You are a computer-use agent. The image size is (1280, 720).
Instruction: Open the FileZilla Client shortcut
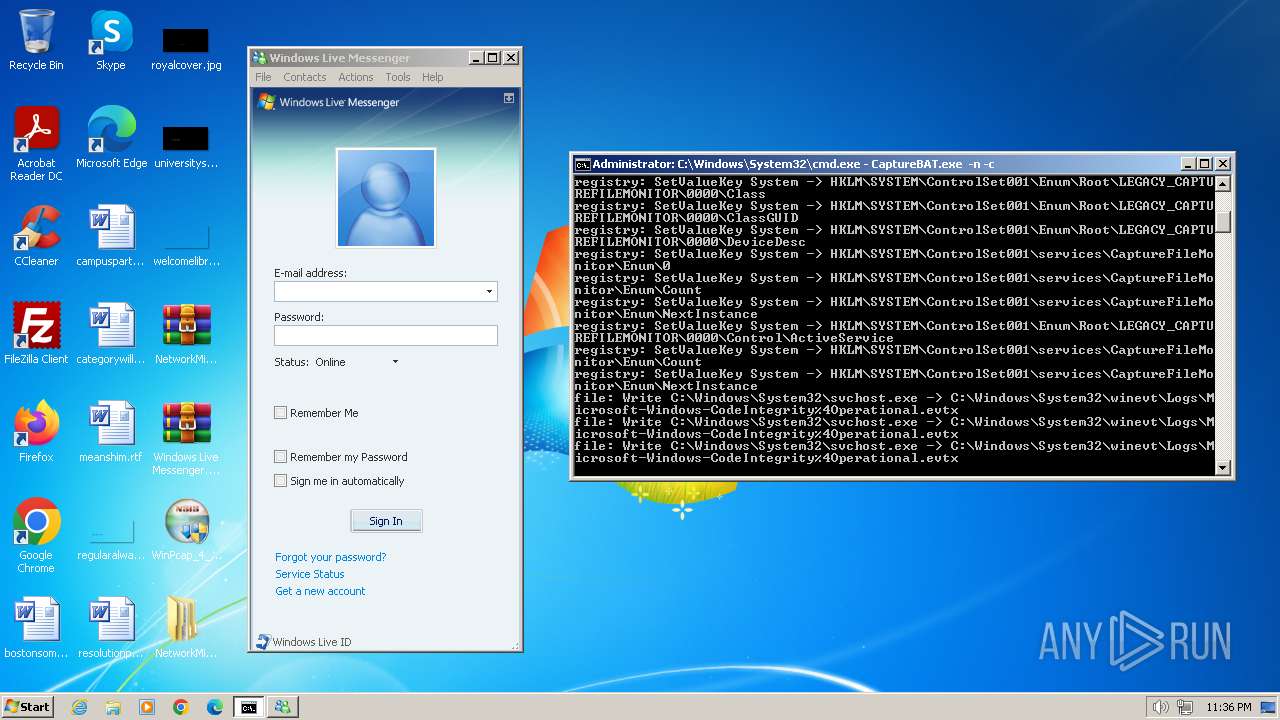point(36,334)
